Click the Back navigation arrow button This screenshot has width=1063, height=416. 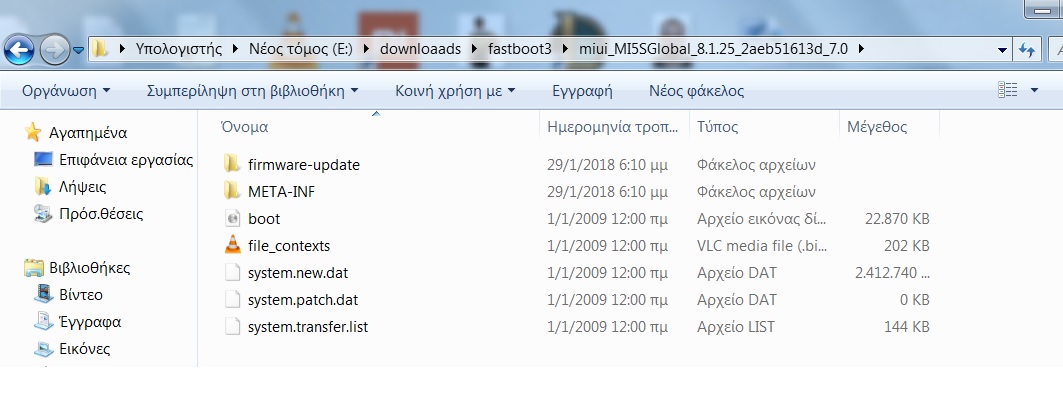(21, 48)
